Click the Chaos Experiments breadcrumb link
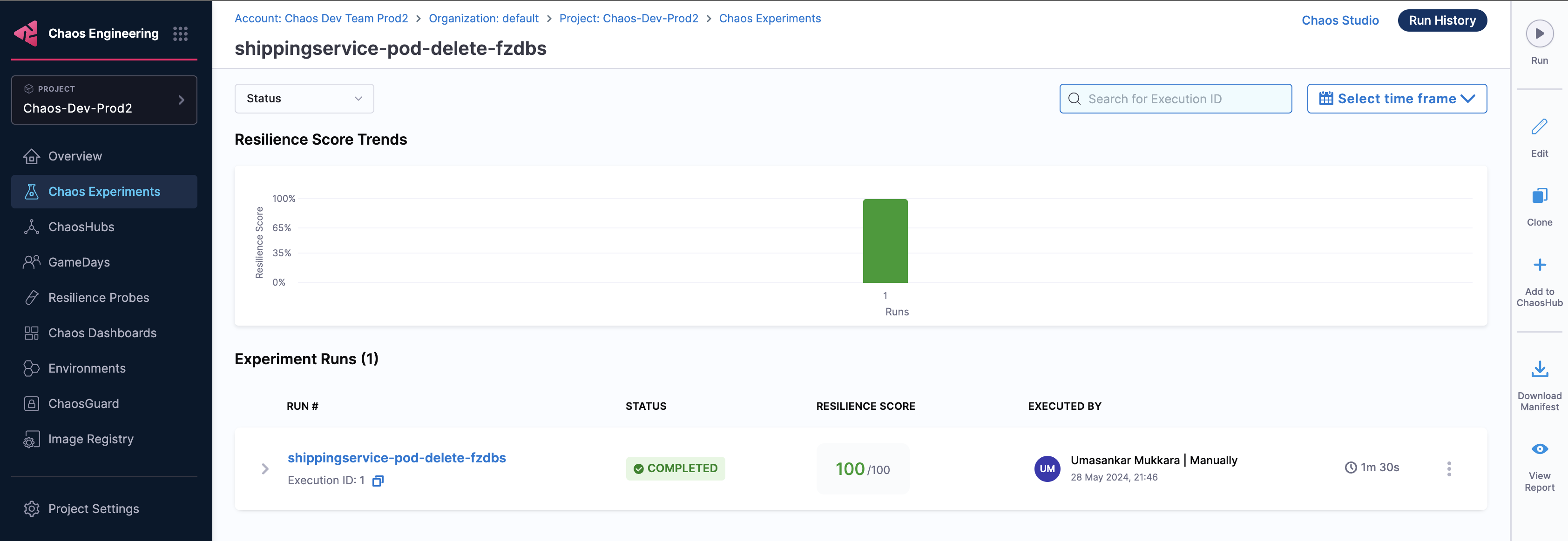 click(x=770, y=19)
